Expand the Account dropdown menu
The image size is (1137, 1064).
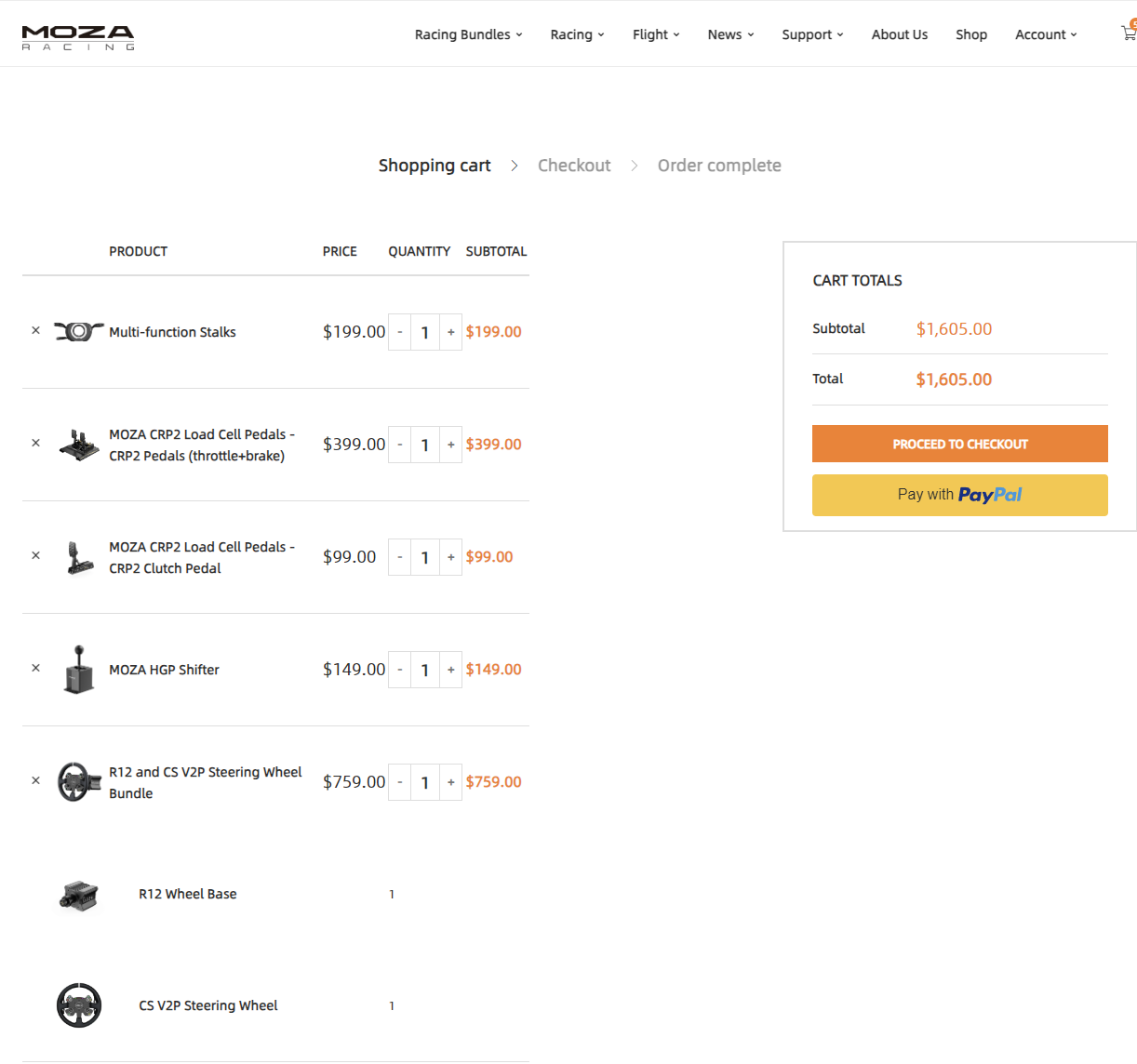[x=1046, y=34]
